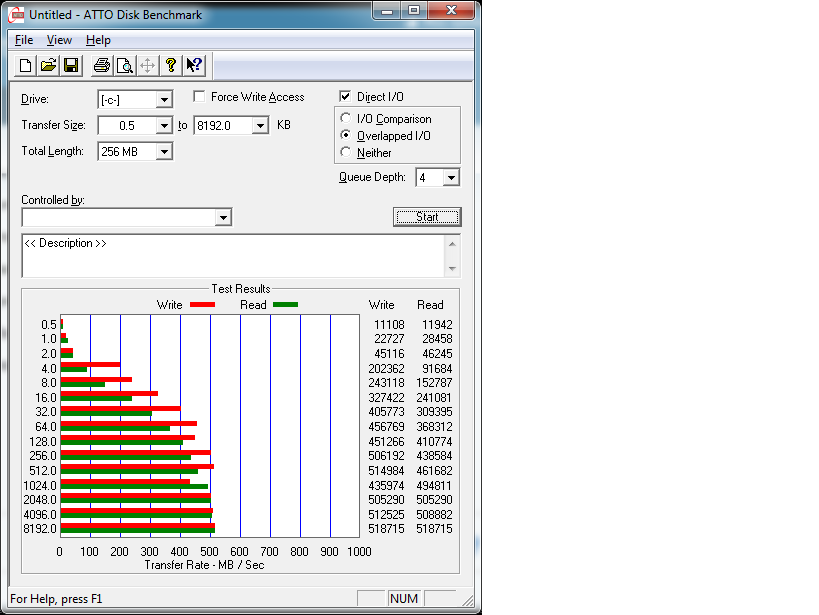Click the ATTO application icon in title bar
The image size is (819, 615).
tap(17, 15)
